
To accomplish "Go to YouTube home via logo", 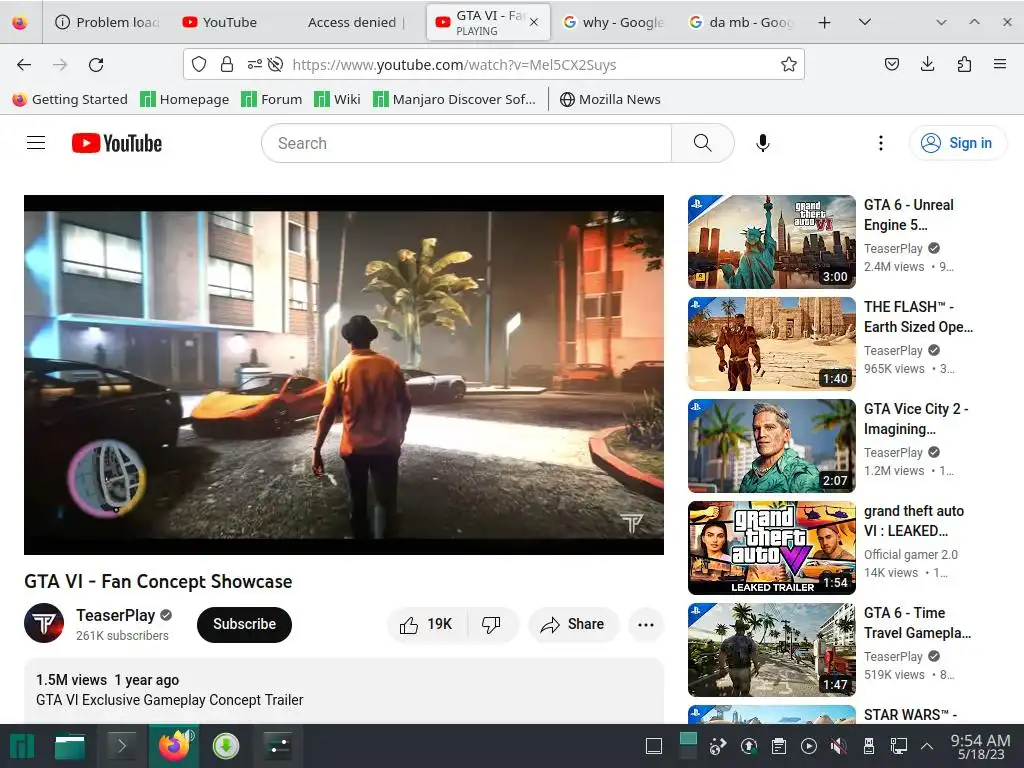I will (x=117, y=143).
